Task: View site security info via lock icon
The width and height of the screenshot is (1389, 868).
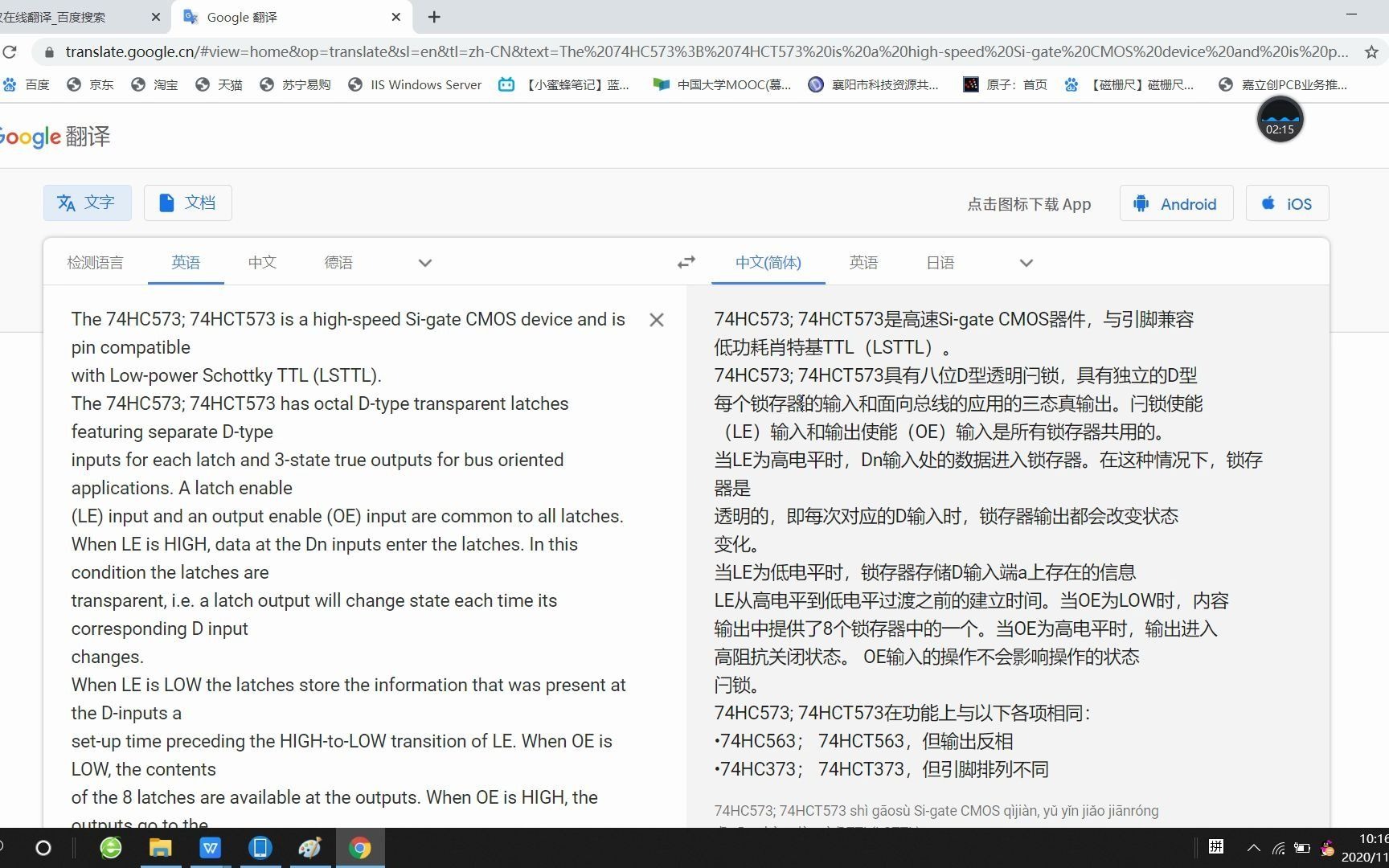Action: 50,51
